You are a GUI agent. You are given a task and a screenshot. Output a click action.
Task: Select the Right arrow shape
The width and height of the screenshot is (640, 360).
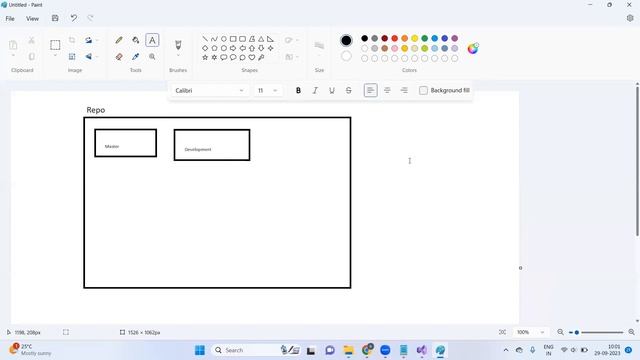[233, 48]
